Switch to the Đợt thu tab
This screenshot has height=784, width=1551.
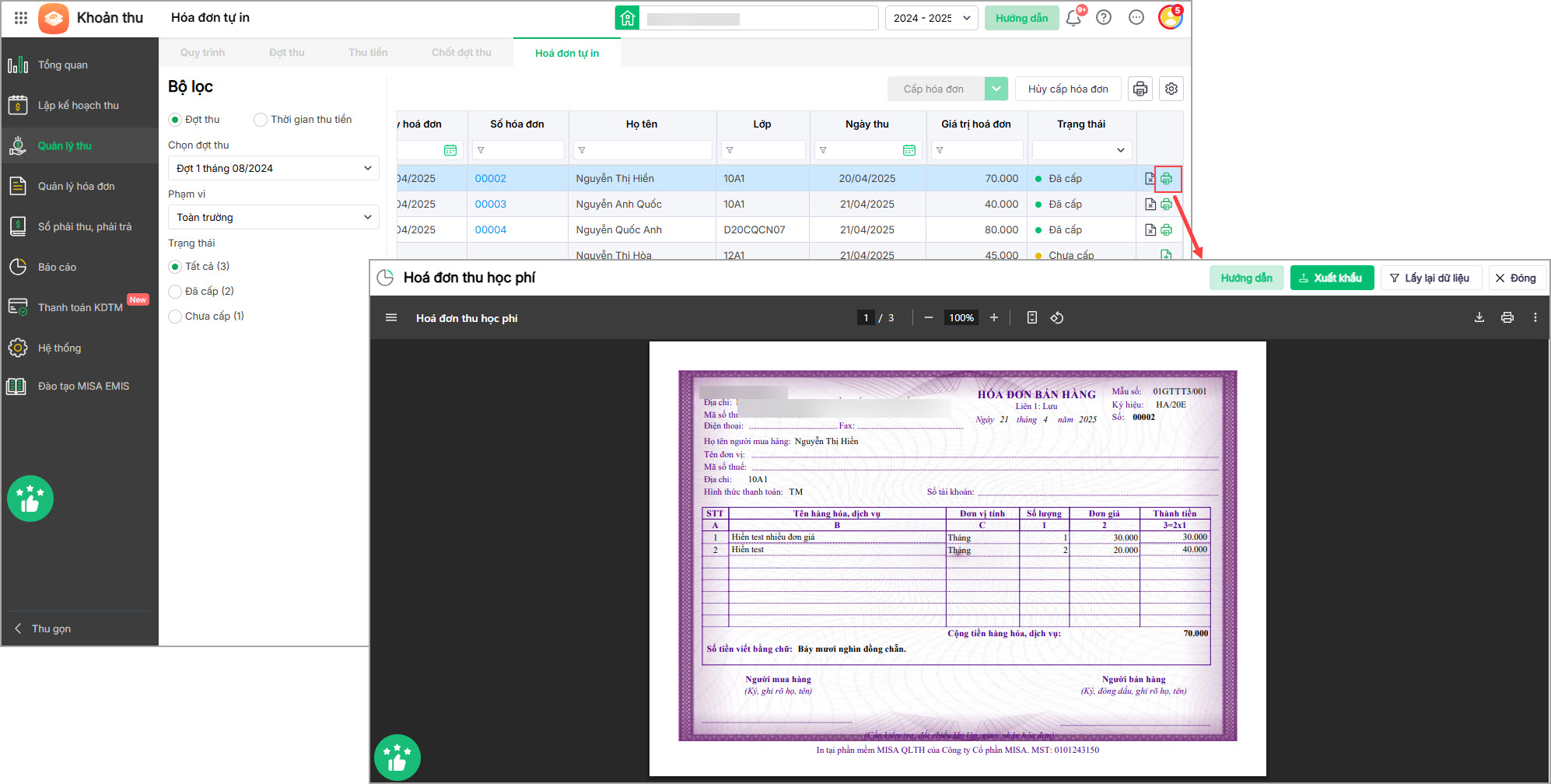pos(287,53)
